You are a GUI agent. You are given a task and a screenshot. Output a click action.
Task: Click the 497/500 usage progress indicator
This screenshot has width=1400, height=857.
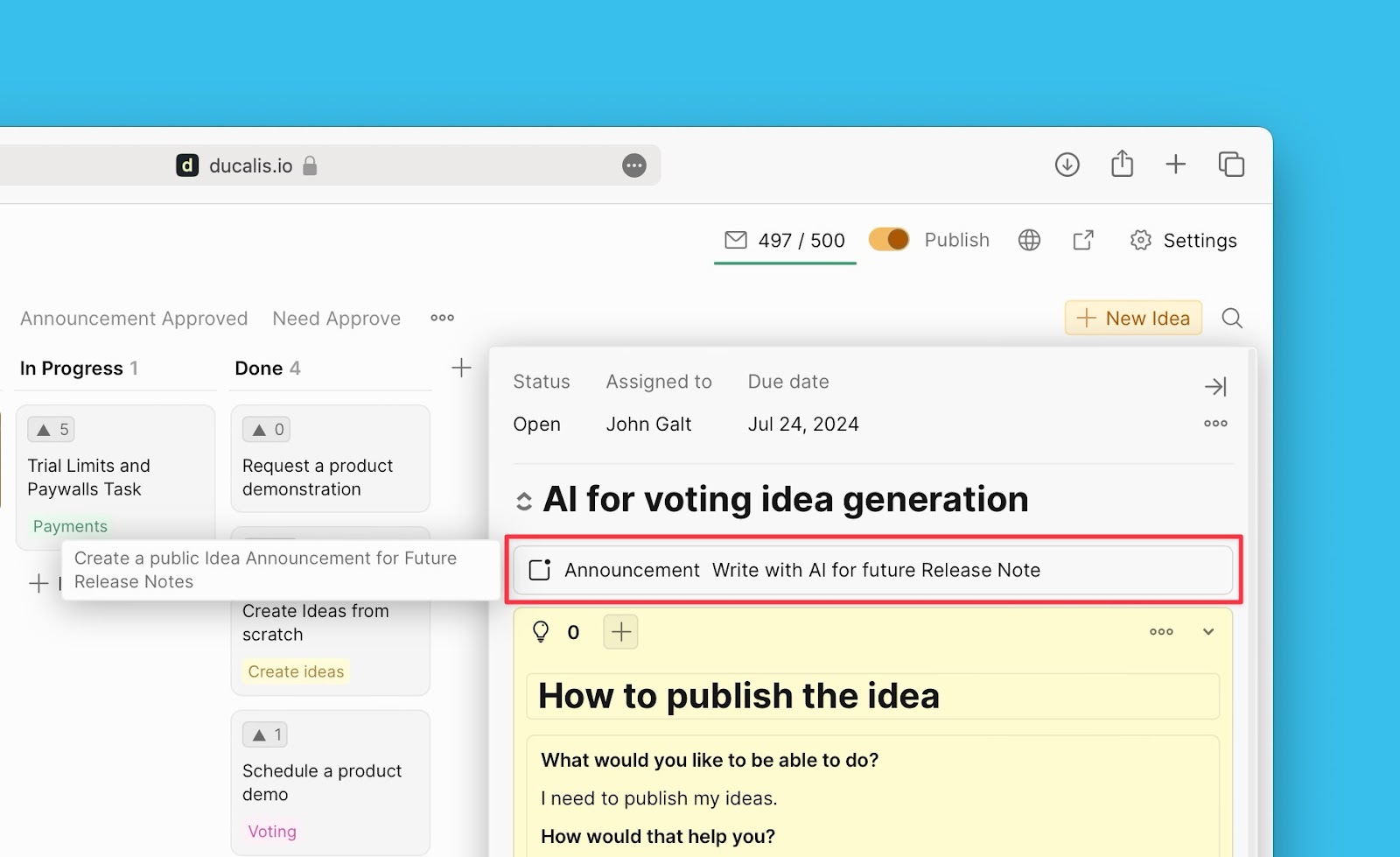point(800,240)
